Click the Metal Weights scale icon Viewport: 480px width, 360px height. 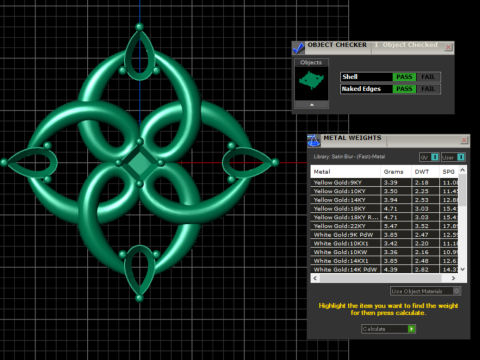coord(313,141)
